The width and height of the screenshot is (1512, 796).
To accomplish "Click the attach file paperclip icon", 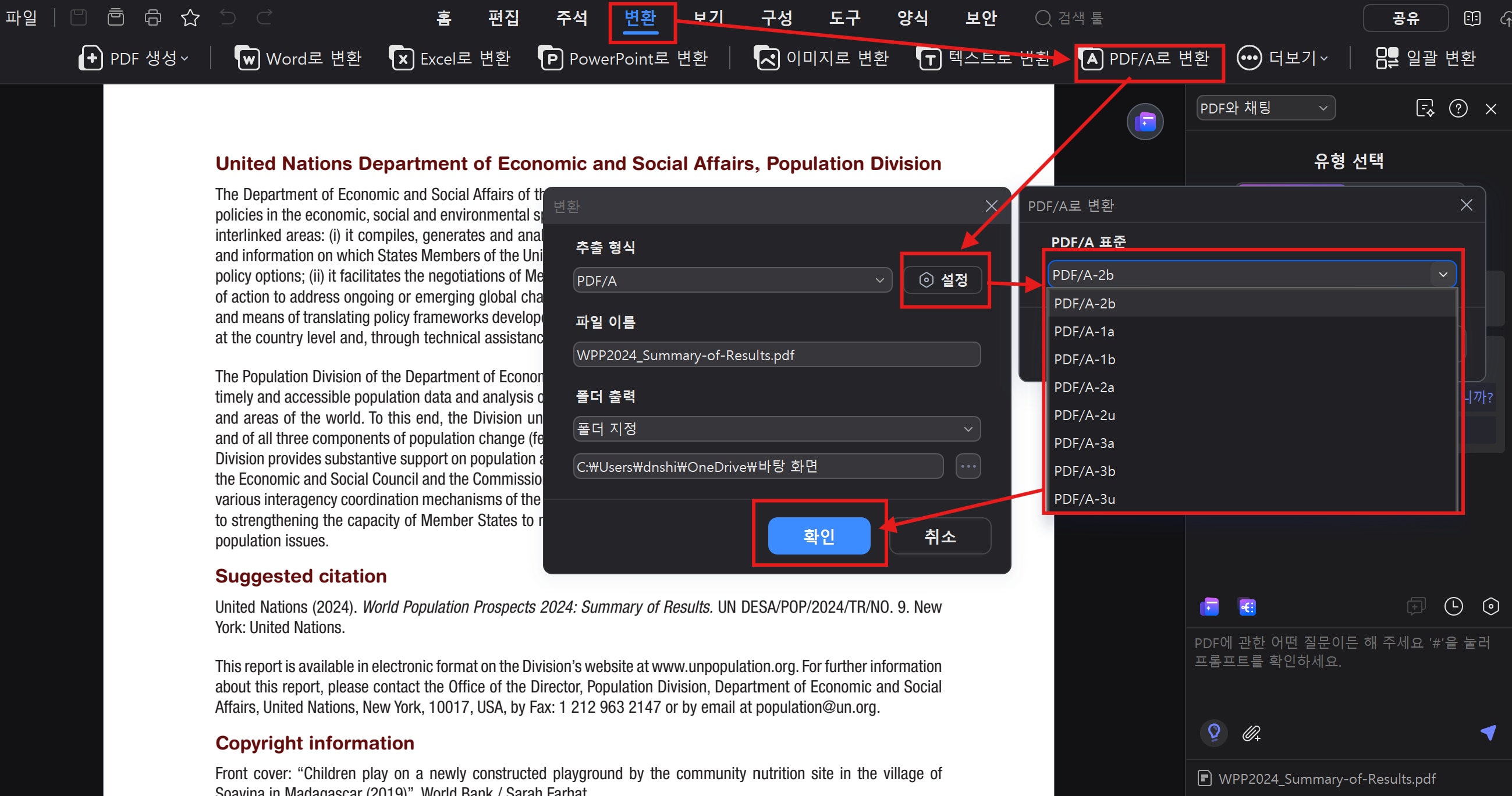I will [x=1251, y=733].
